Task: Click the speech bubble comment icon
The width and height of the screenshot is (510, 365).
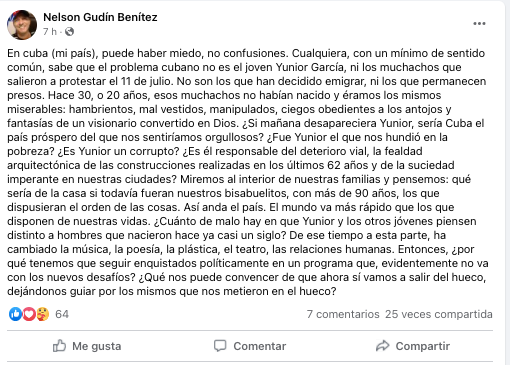Action: pyautogui.click(x=220, y=346)
